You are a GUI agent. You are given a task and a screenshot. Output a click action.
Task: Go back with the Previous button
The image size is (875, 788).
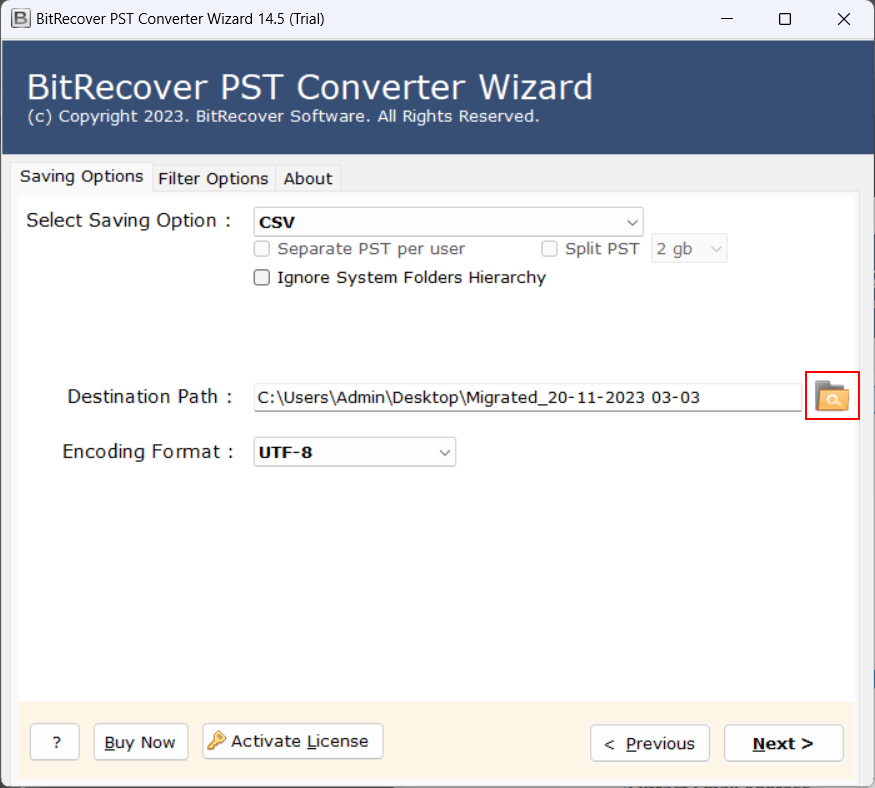tap(650, 743)
